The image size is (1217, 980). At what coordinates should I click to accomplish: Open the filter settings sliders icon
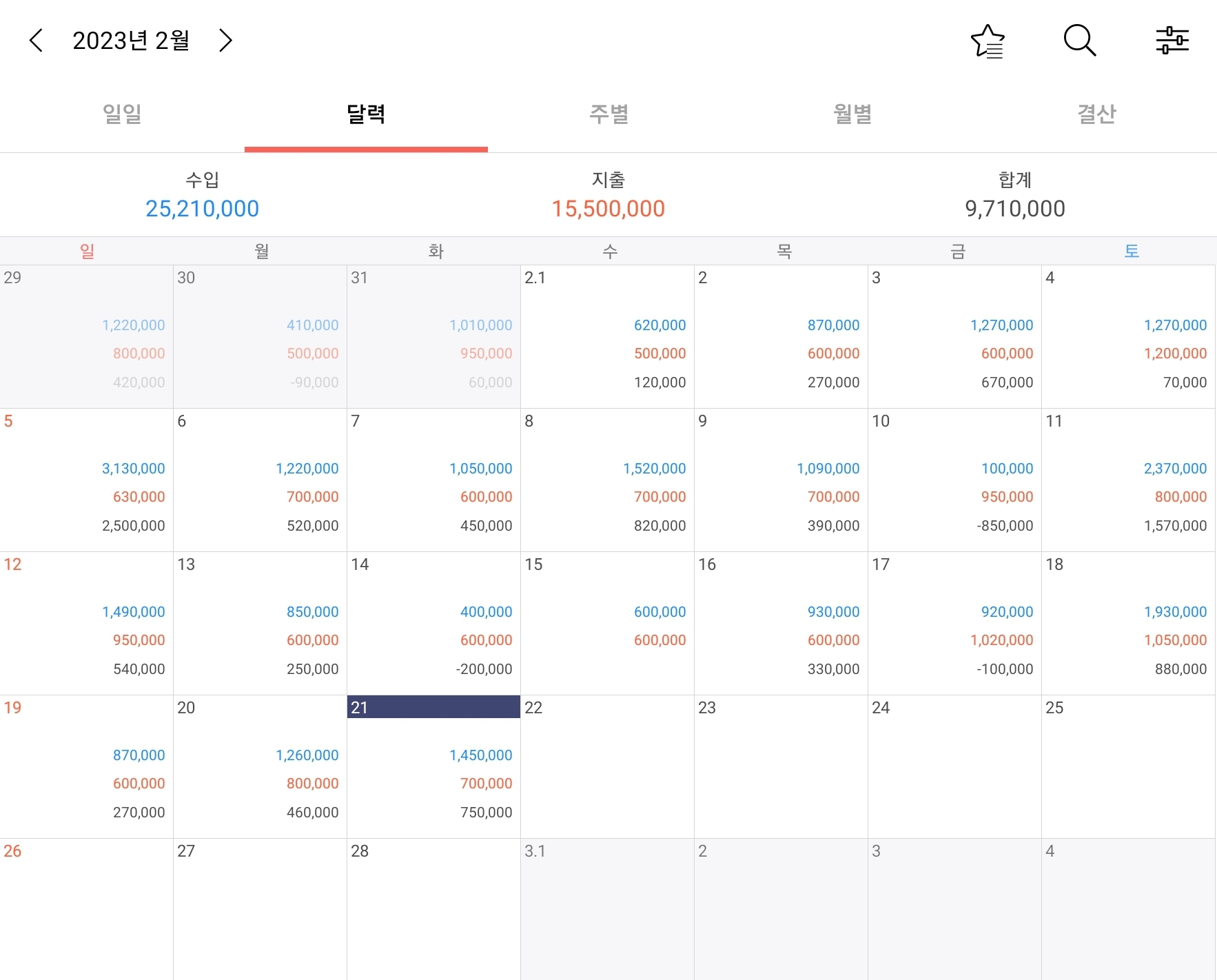[x=1172, y=41]
